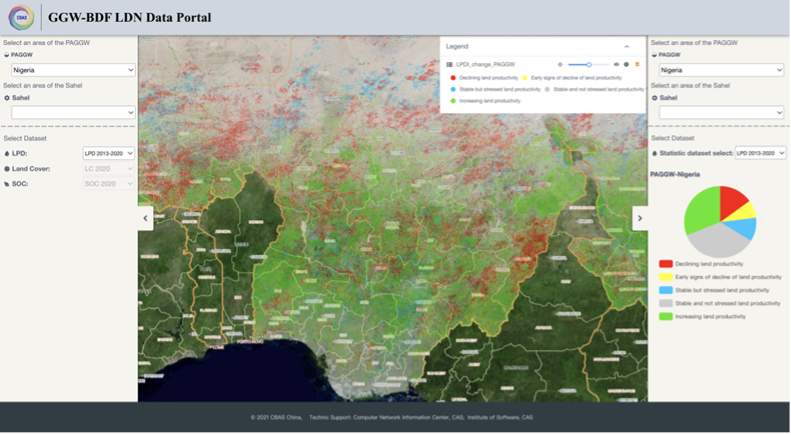
Task: Toggle LPDI_change_PAGGW layer visibility eye
Action: tap(615, 63)
